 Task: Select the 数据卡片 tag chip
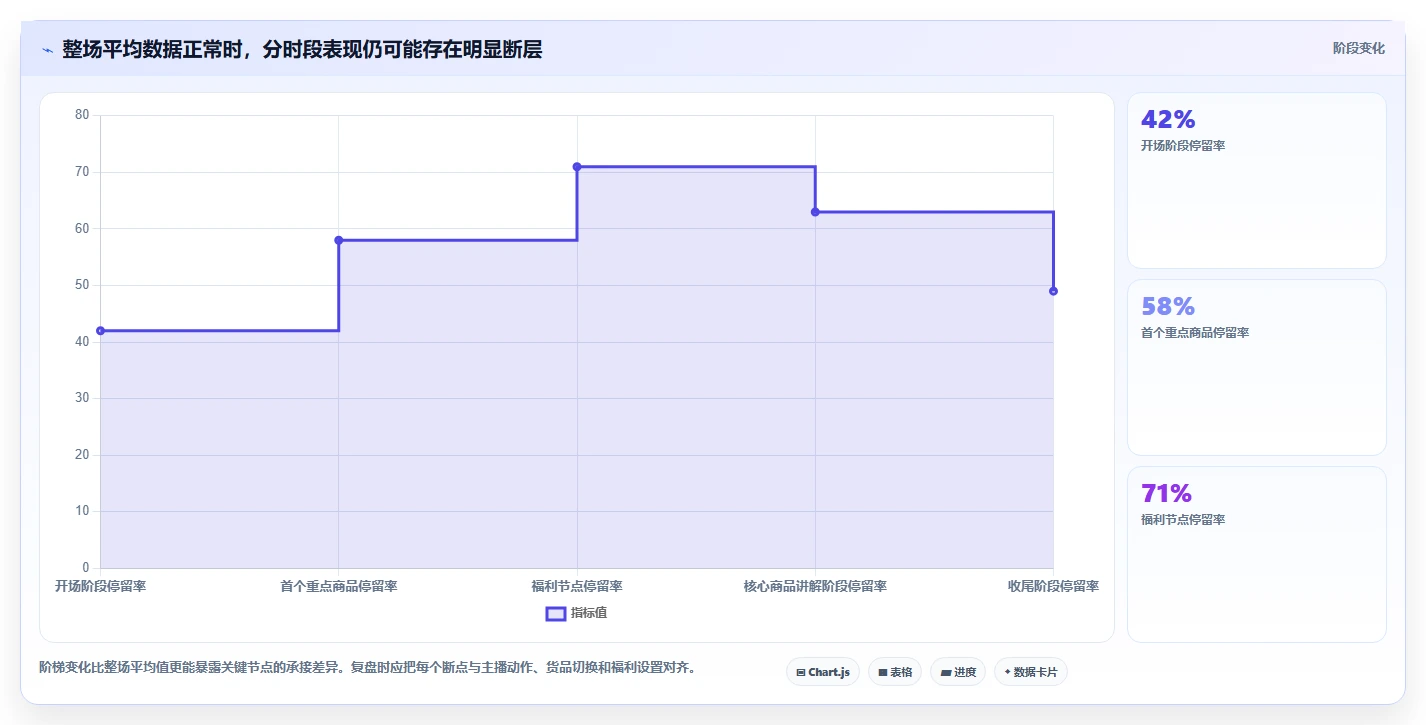(x=1031, y=672)
